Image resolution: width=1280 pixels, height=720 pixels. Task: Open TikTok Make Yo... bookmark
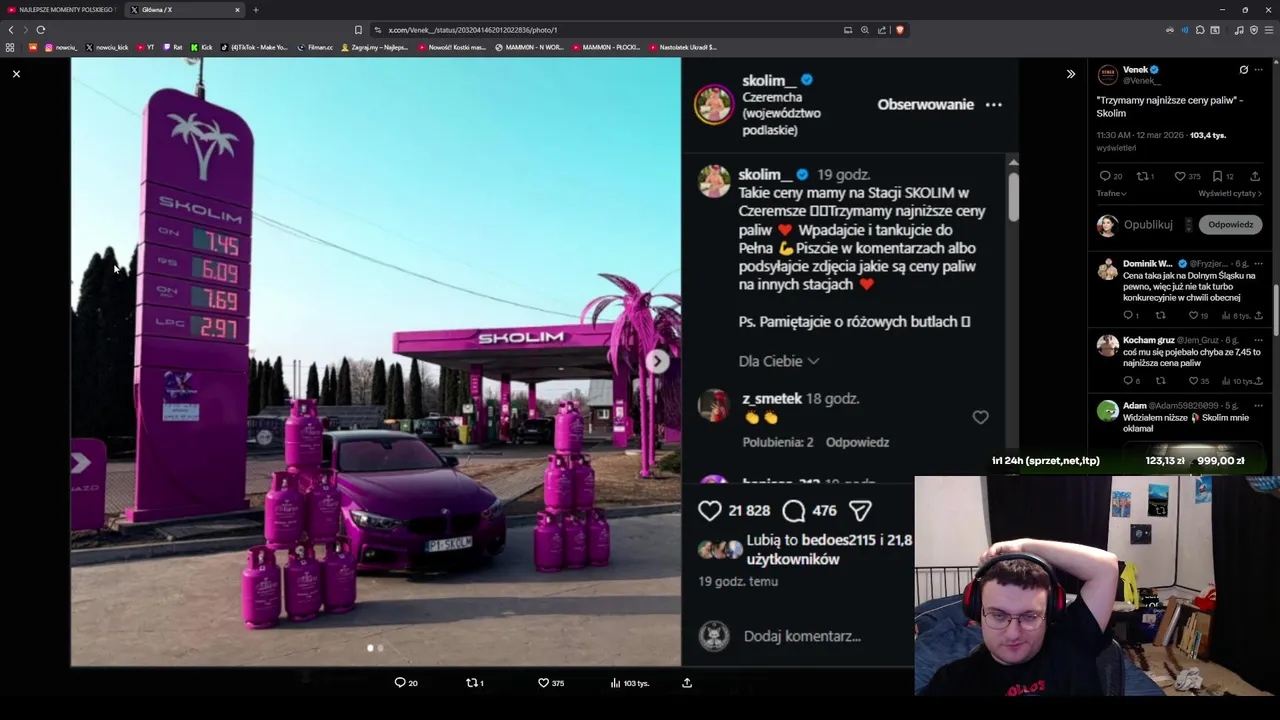(254, 47)
